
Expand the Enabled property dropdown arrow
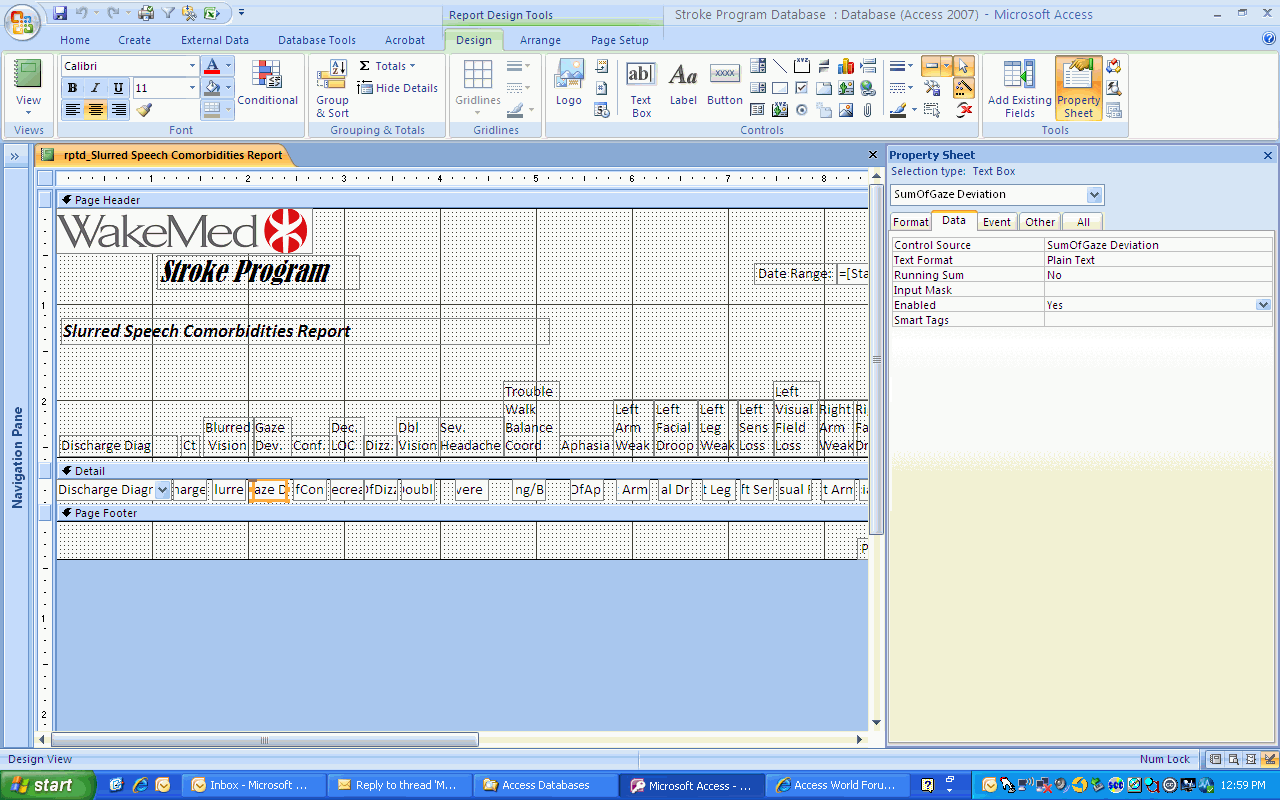pos(1264,305)
